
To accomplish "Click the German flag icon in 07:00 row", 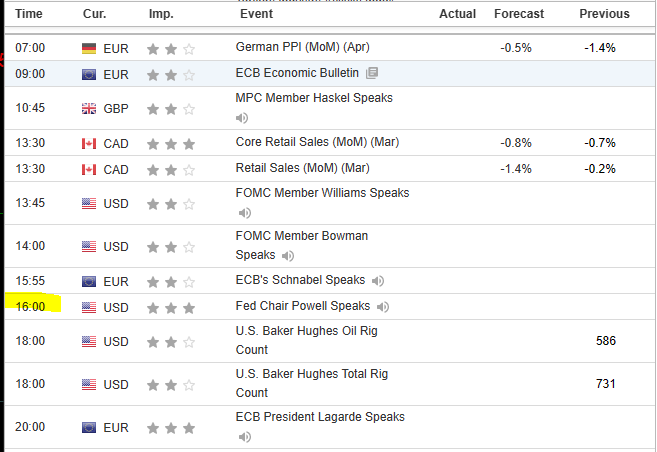I will (89, 48).
